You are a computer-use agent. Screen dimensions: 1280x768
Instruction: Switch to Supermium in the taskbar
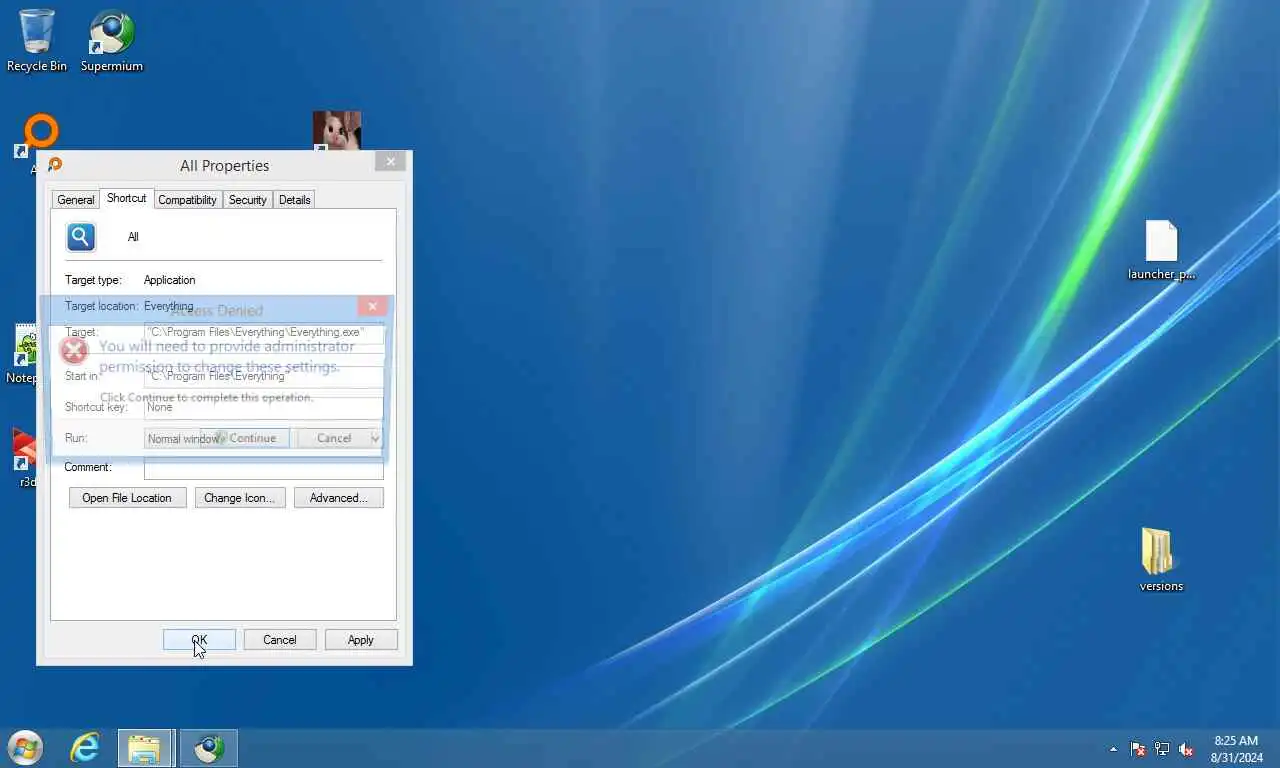point(209,748)
